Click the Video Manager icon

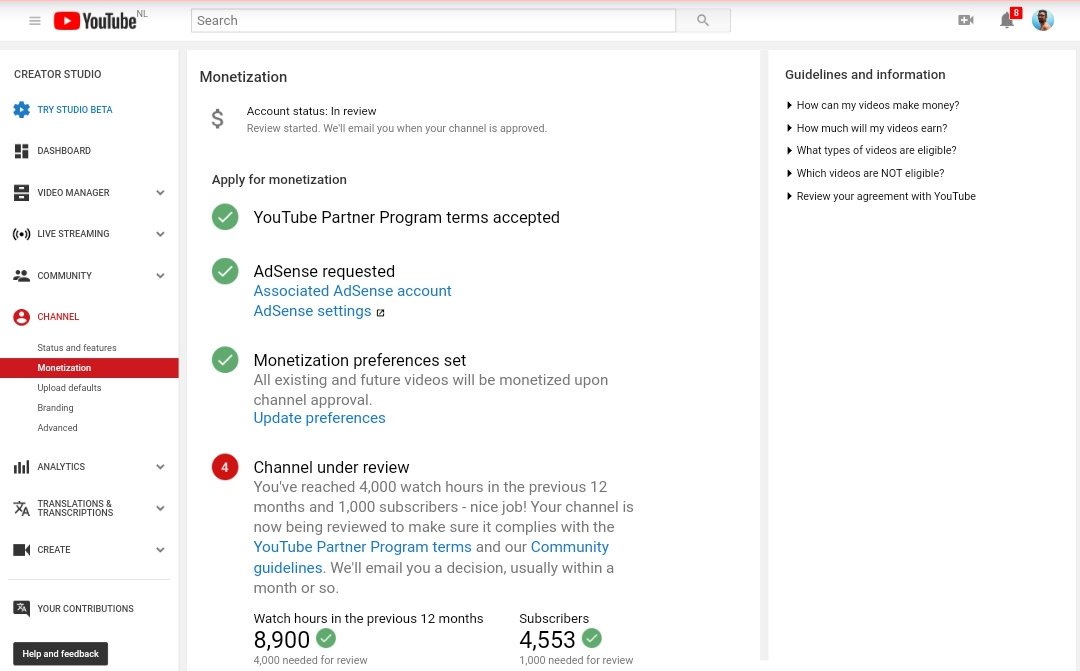click(21, 193)
